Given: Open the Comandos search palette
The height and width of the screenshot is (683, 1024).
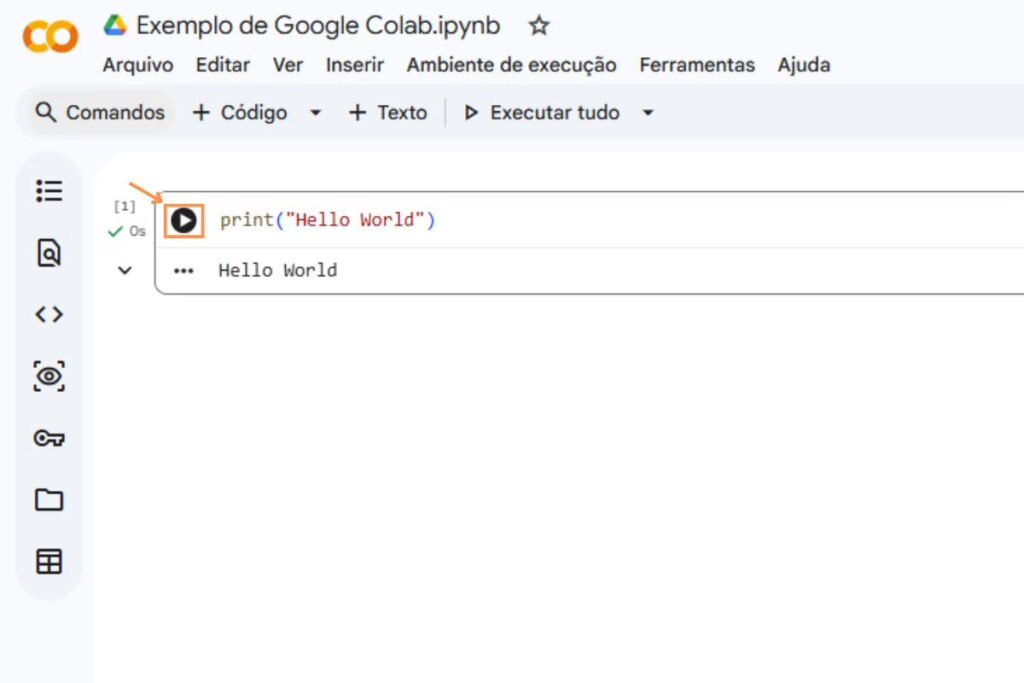Looking at the screenshot, I should 99,113.
